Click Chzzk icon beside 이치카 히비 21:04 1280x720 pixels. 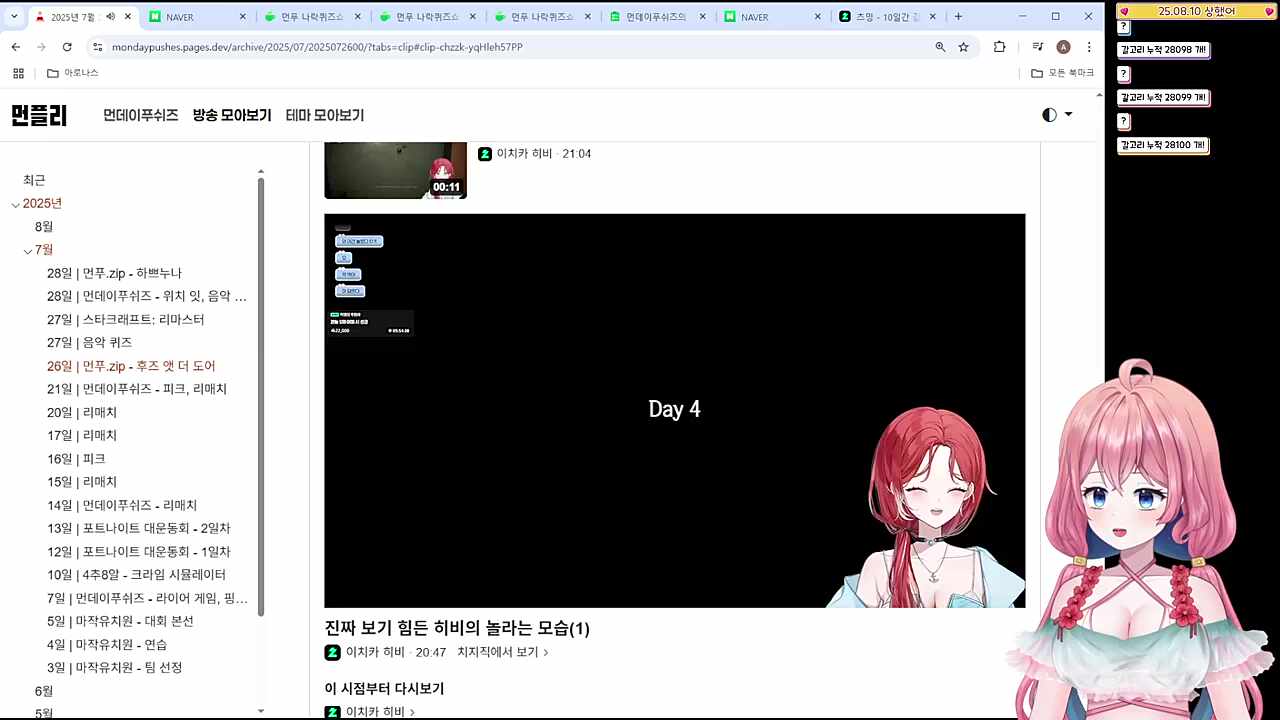point(485,154)
